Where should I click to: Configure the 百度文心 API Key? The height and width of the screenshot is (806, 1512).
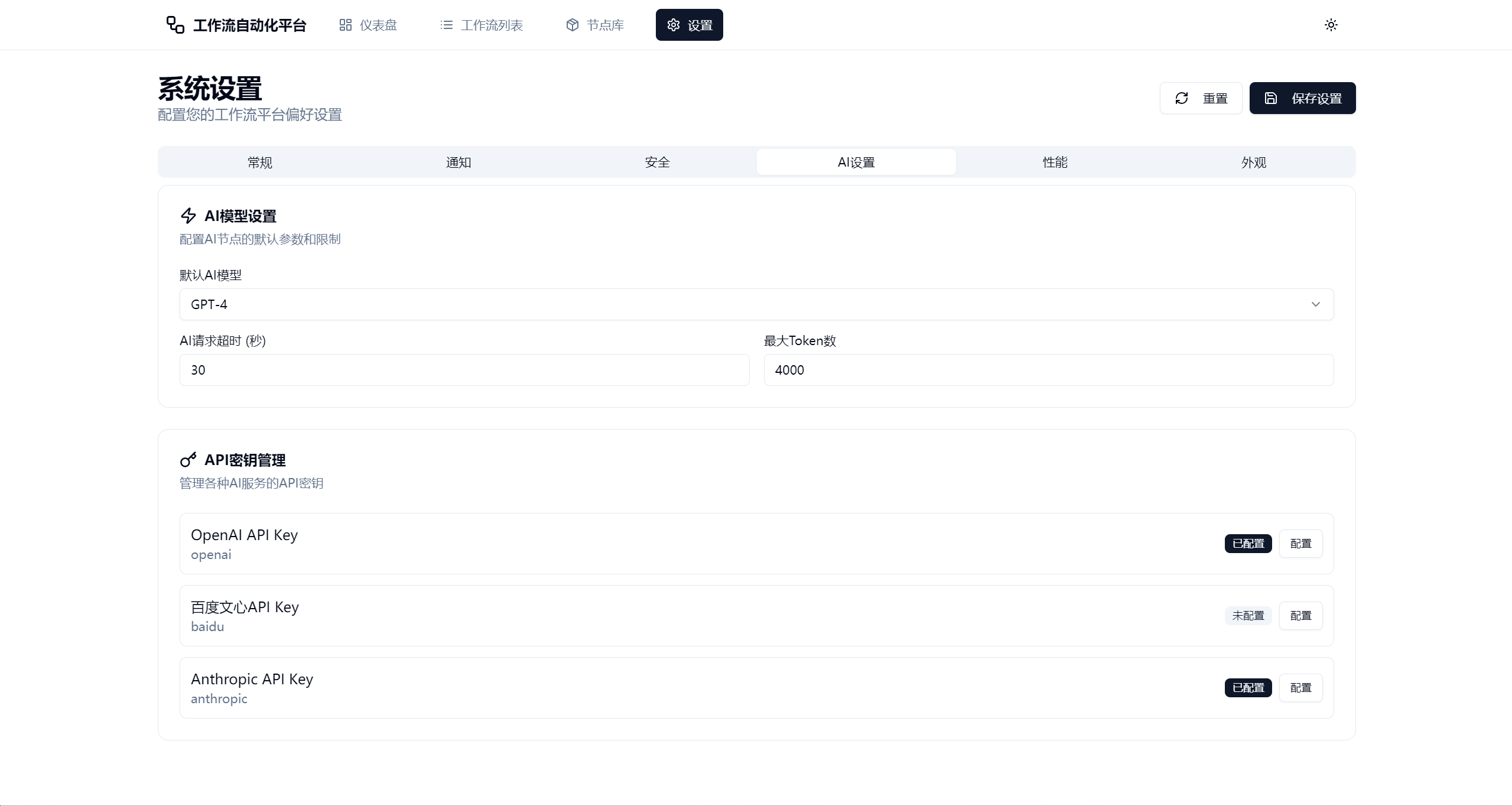click(x=1300, y=616)
